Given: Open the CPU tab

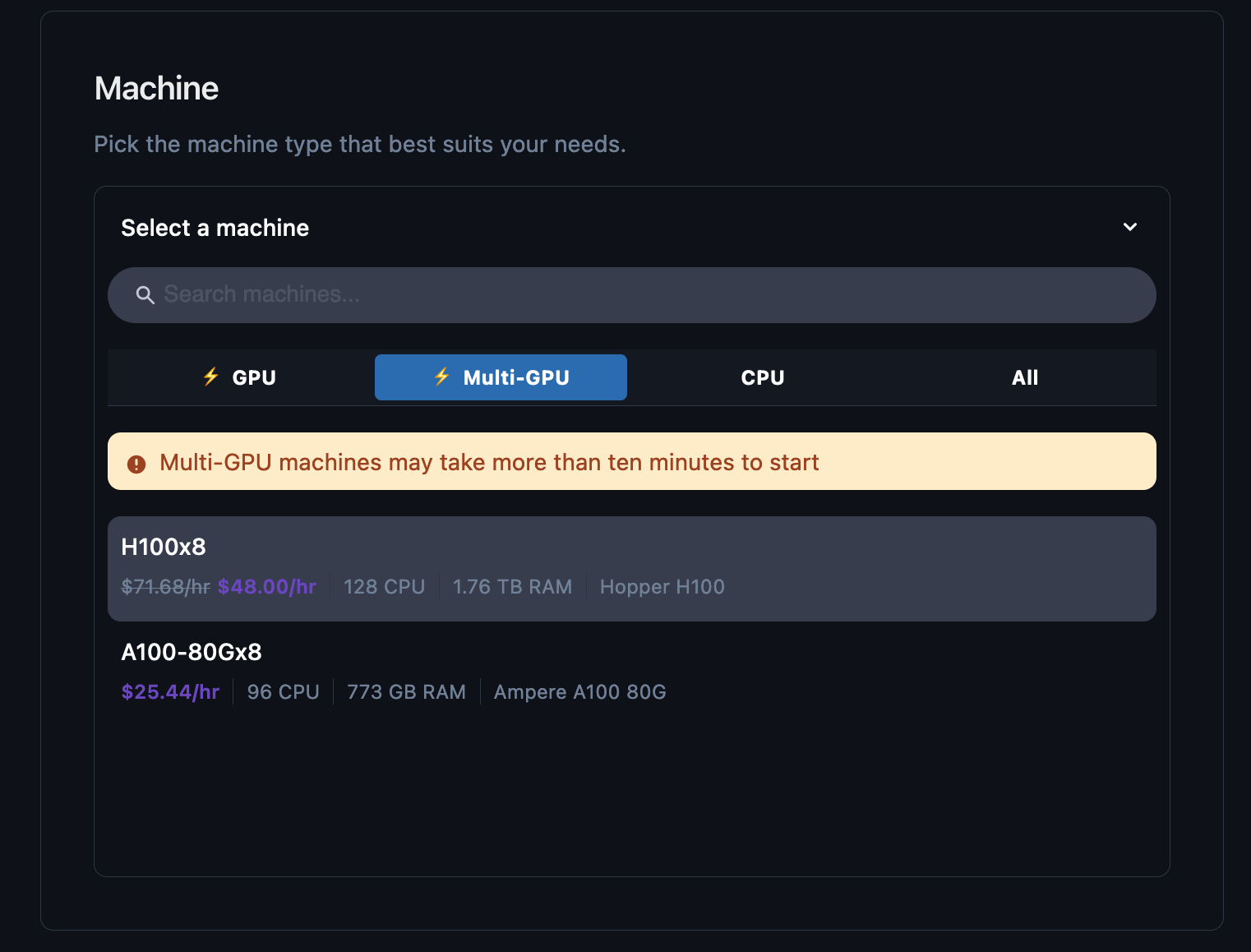Looking at the screenshot, I should [x=763, y=377].
